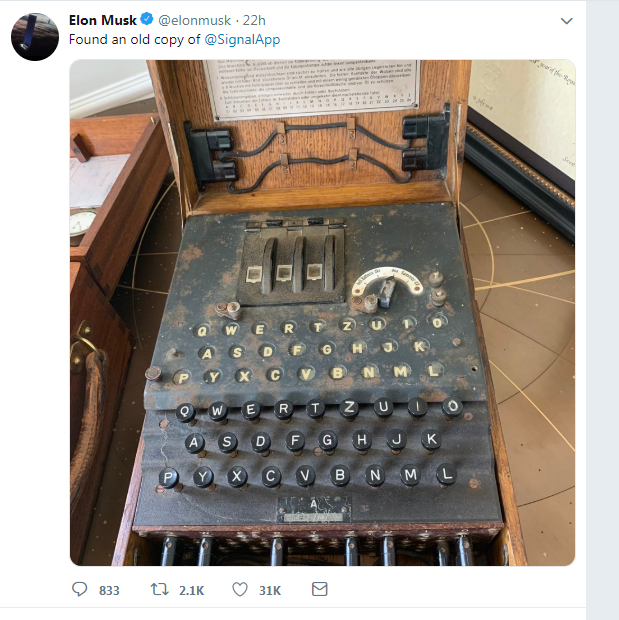Screen dimensions: 619x620
Task: Like the tweet with the heart icon
Action: [240, 590]
